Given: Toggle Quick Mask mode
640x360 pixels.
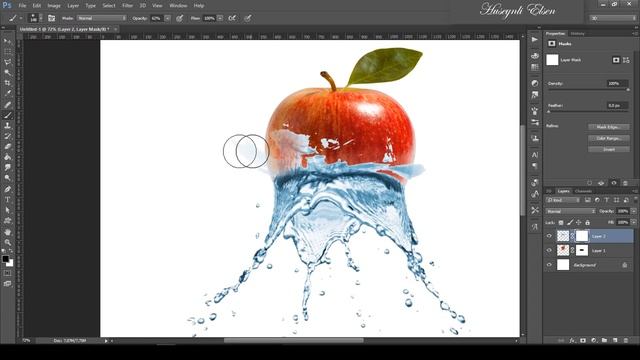Looking at the screenshot, I should pyautogui.click(x=7, y=273).
